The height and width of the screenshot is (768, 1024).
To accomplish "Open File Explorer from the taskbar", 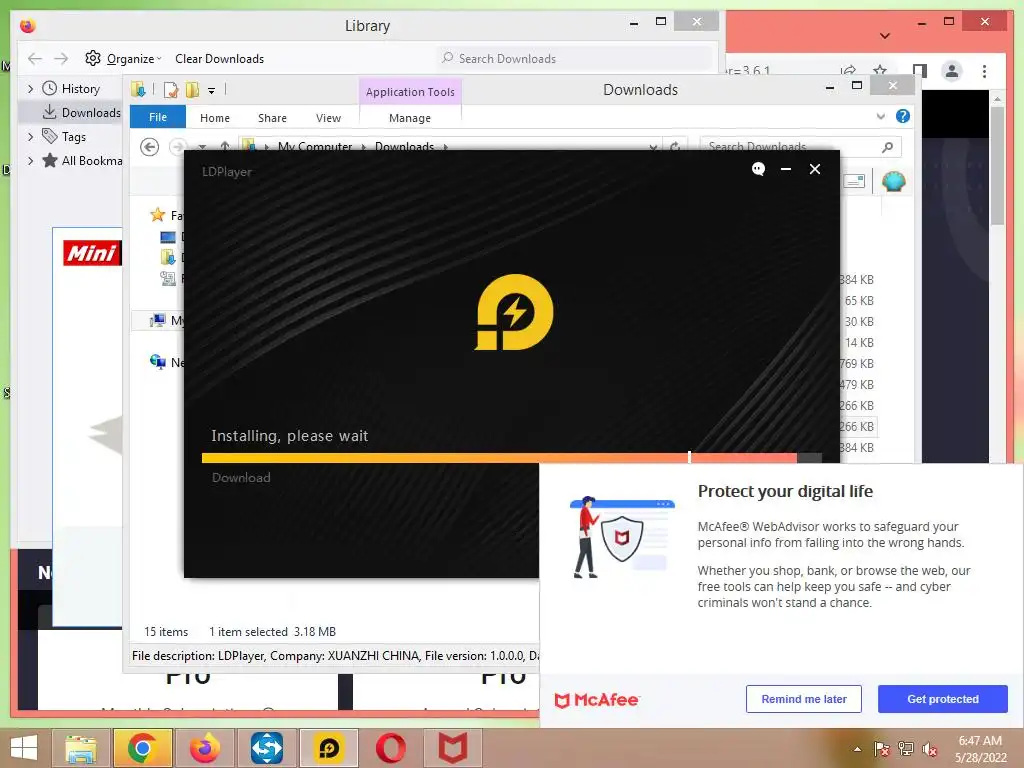I will click(80, 748).
